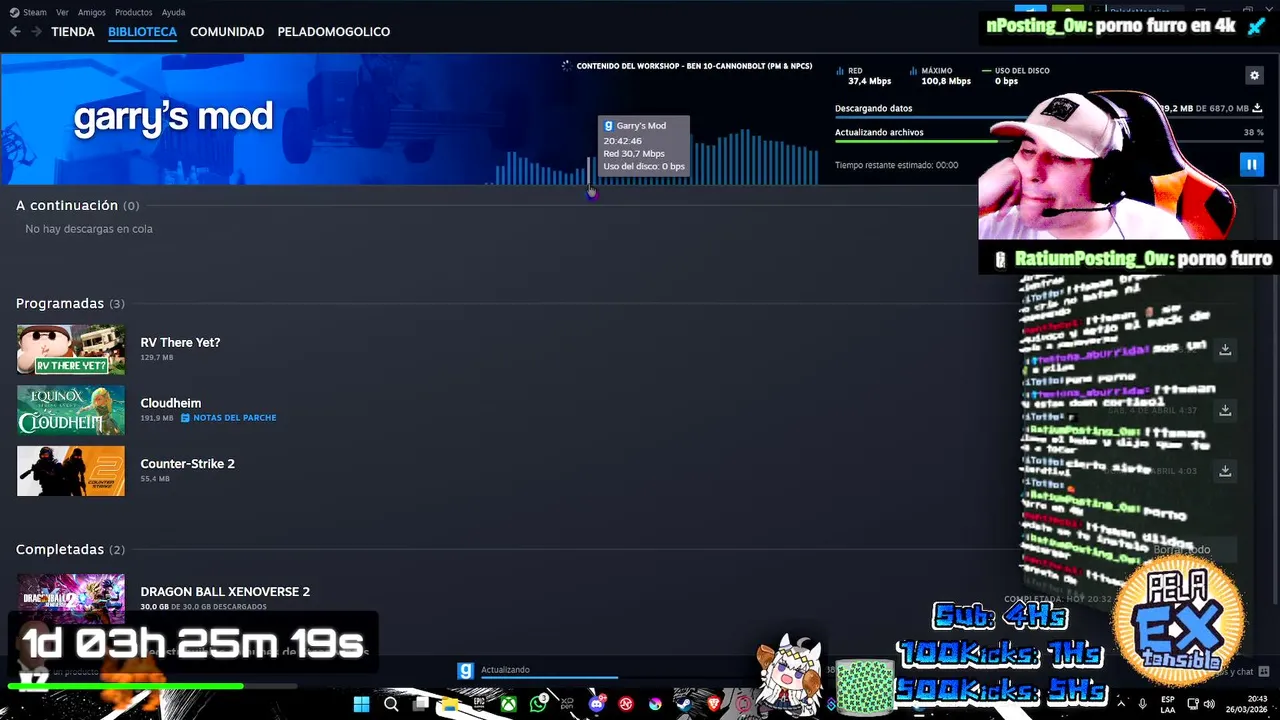Select the Cloudheim title text
This screenshot has height=720, width=1280.
(x=171, y=403)
